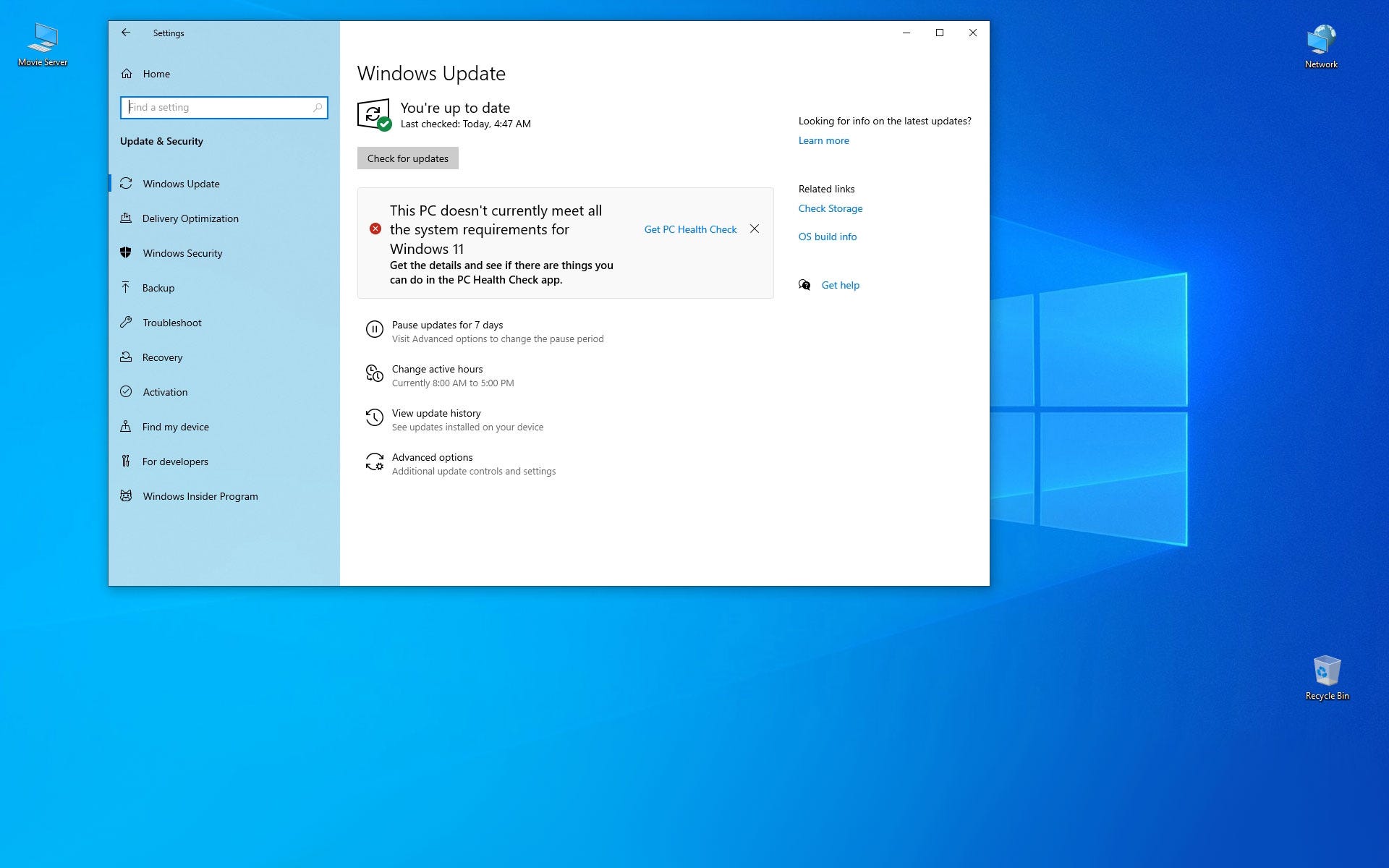Viewport: 1389px width, 868px height.
Task: Click the Backup arrow icon
Action: [126, 288]
